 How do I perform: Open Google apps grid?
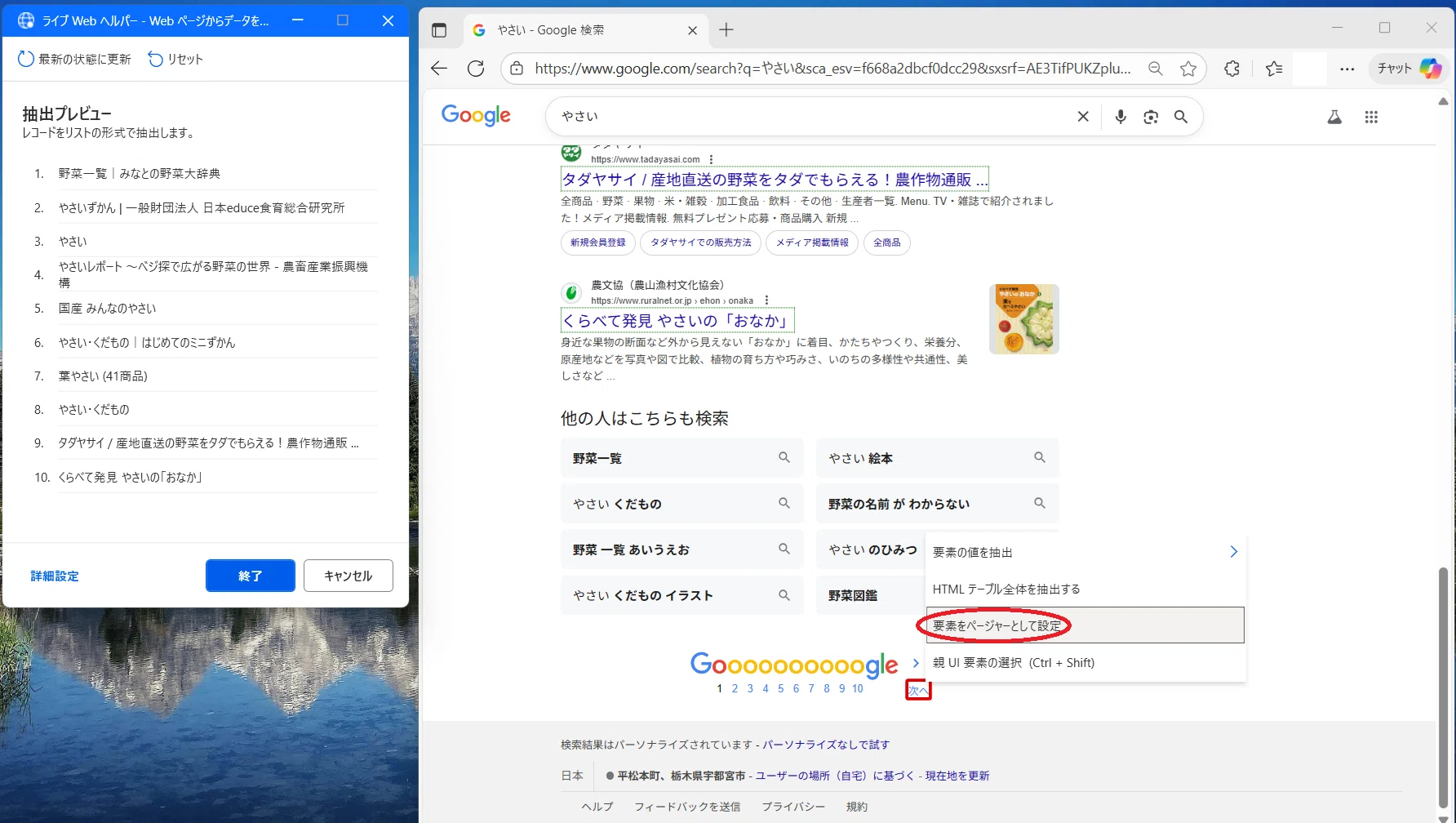(x=1371, y=117)
